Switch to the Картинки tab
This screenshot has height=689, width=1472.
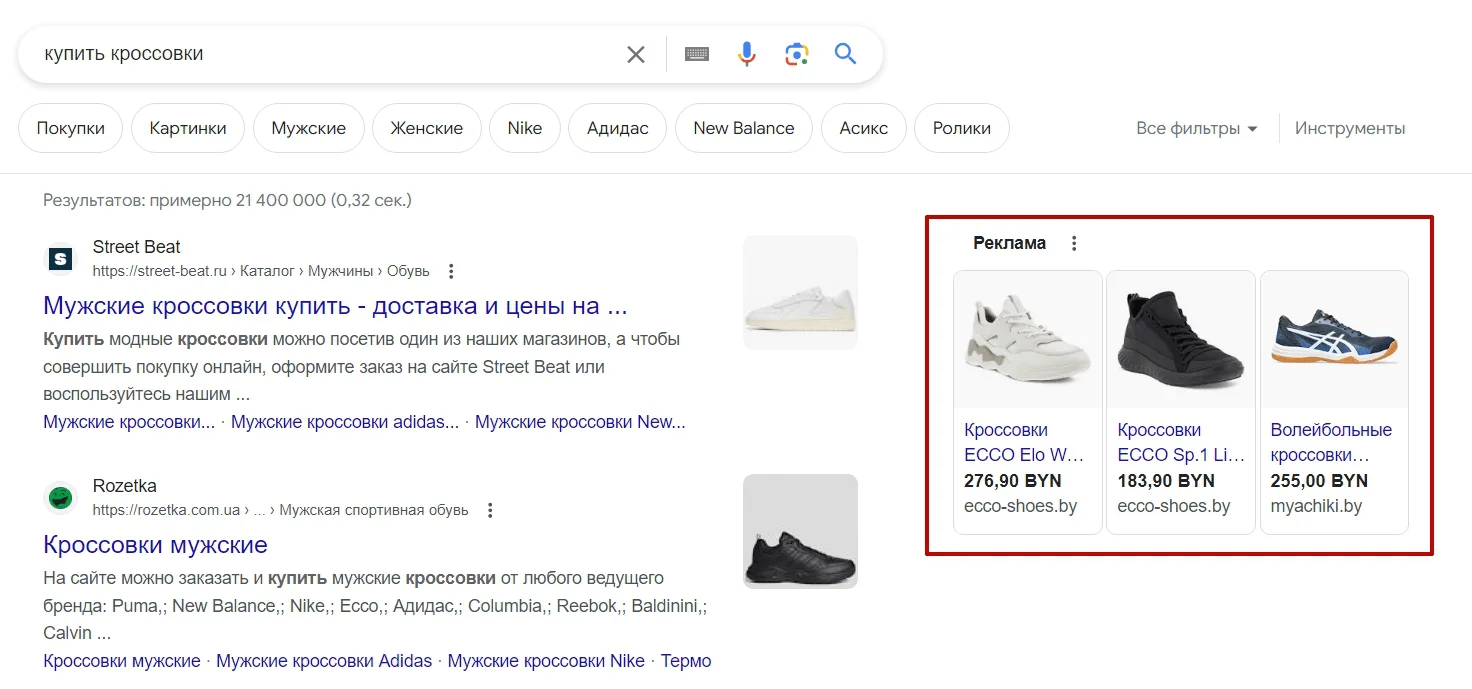(x=188, y=128)
